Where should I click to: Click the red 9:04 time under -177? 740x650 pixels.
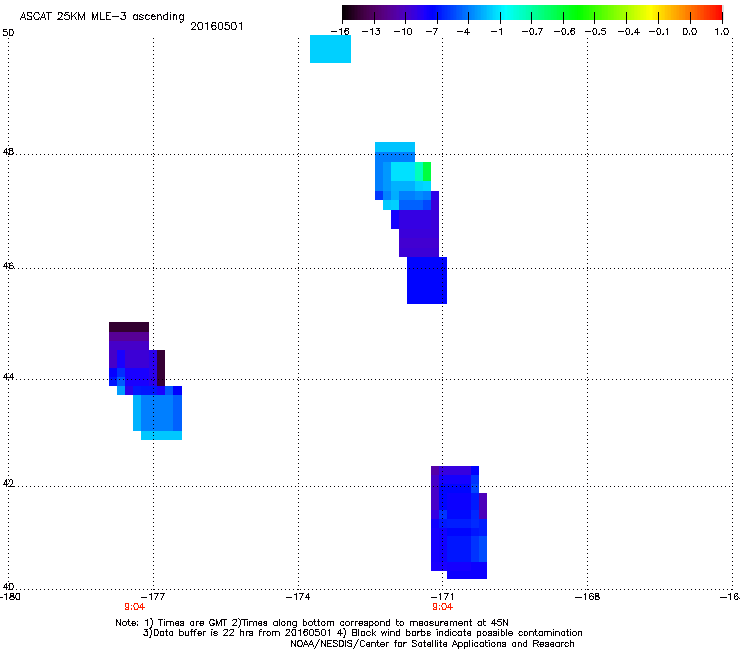coord(135,607)
